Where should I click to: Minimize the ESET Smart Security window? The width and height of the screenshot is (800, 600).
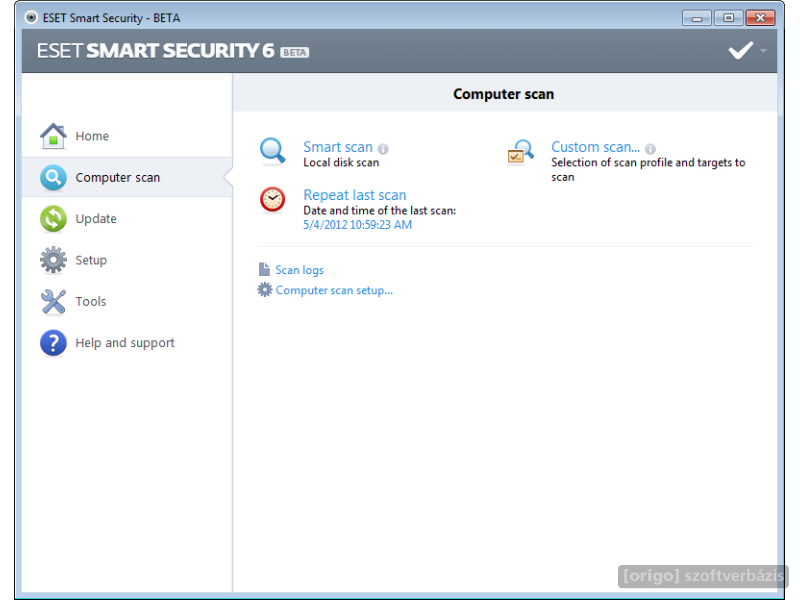tap(697, 18)
